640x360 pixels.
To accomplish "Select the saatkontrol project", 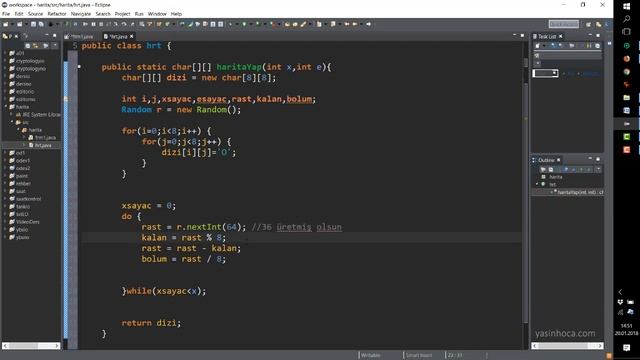I will [x=29, y=199].
